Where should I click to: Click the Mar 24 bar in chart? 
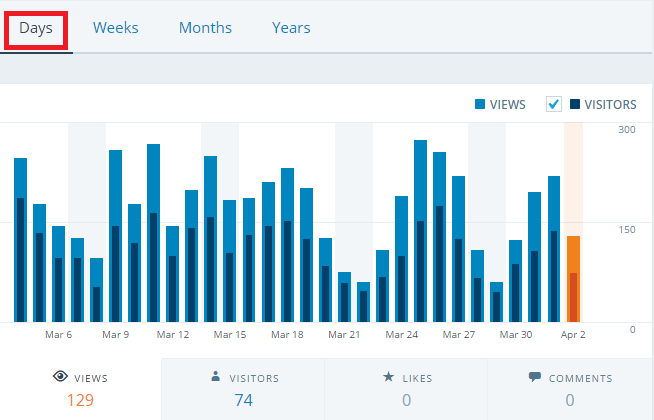[x=401, y=260]
